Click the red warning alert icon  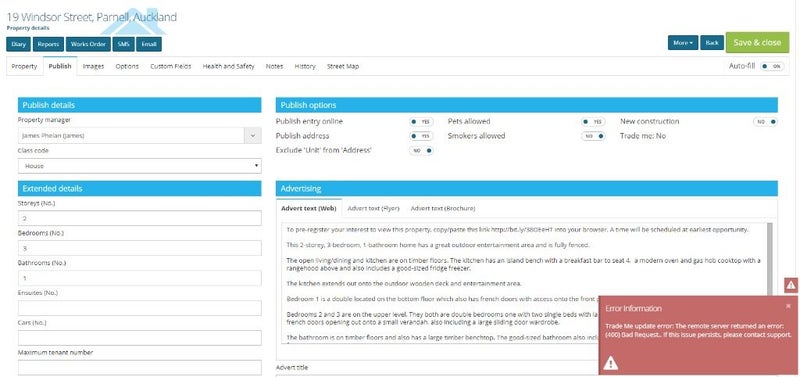click(791, 285)
